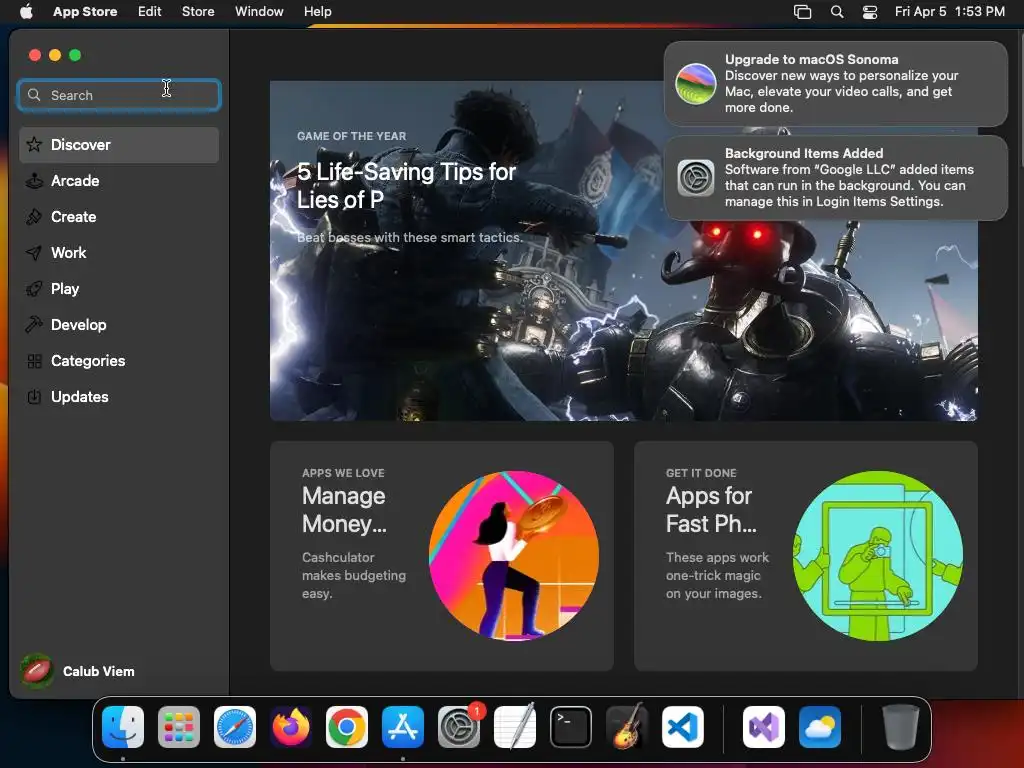Go to the Develop section
Screen dimensions: 1024x768
pos(119,325)
